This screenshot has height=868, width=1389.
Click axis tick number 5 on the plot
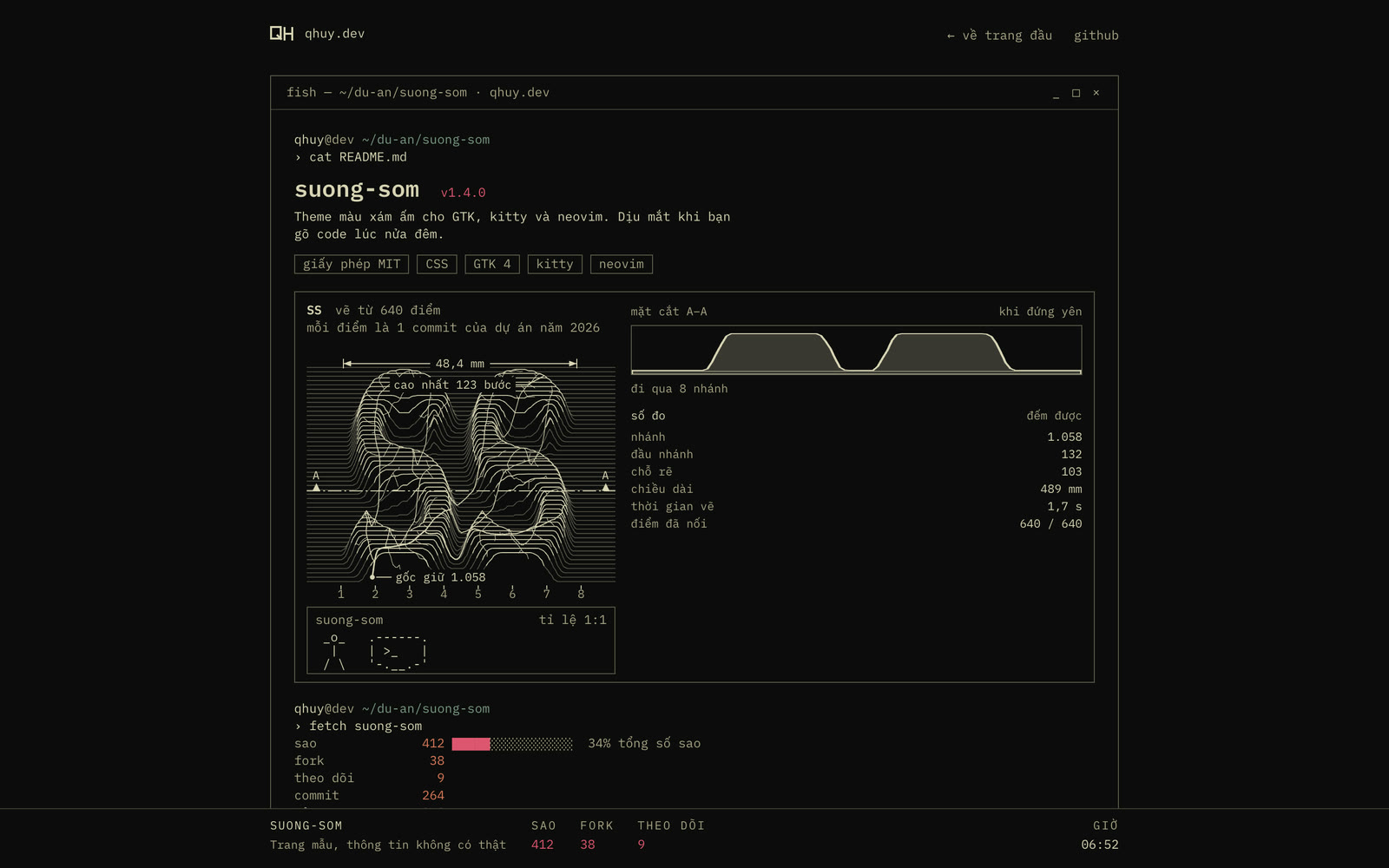(x=478, y=594)
